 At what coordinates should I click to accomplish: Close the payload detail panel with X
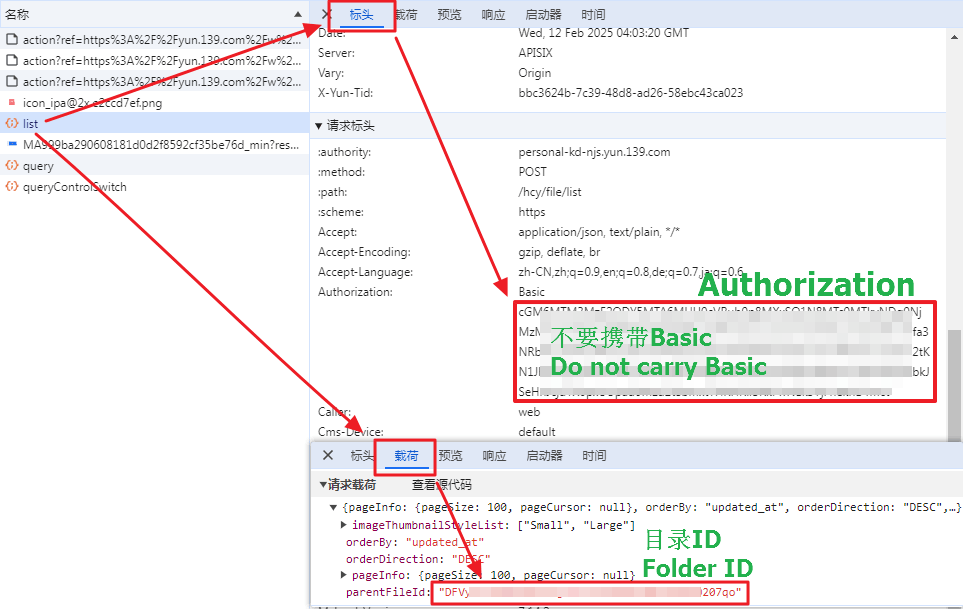pos(327,455)
